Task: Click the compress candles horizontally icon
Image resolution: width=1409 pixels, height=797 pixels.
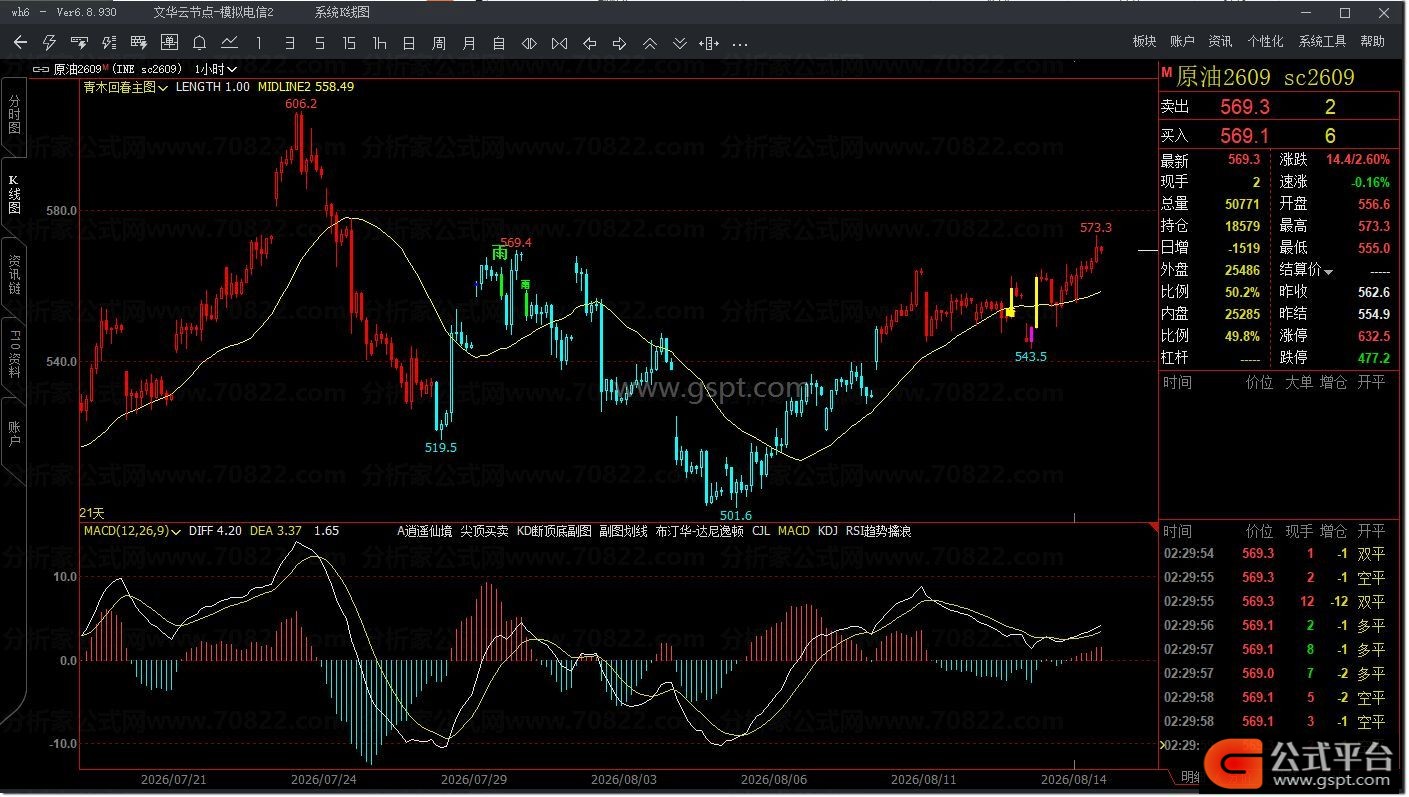Action: (x=559, y=43)
